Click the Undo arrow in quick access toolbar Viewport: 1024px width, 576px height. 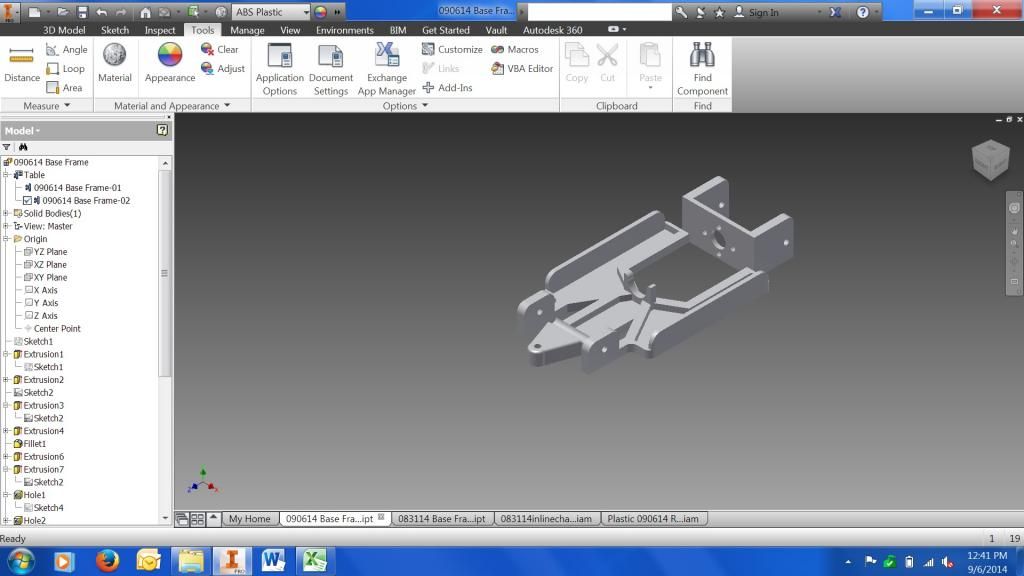click(102, 12)
